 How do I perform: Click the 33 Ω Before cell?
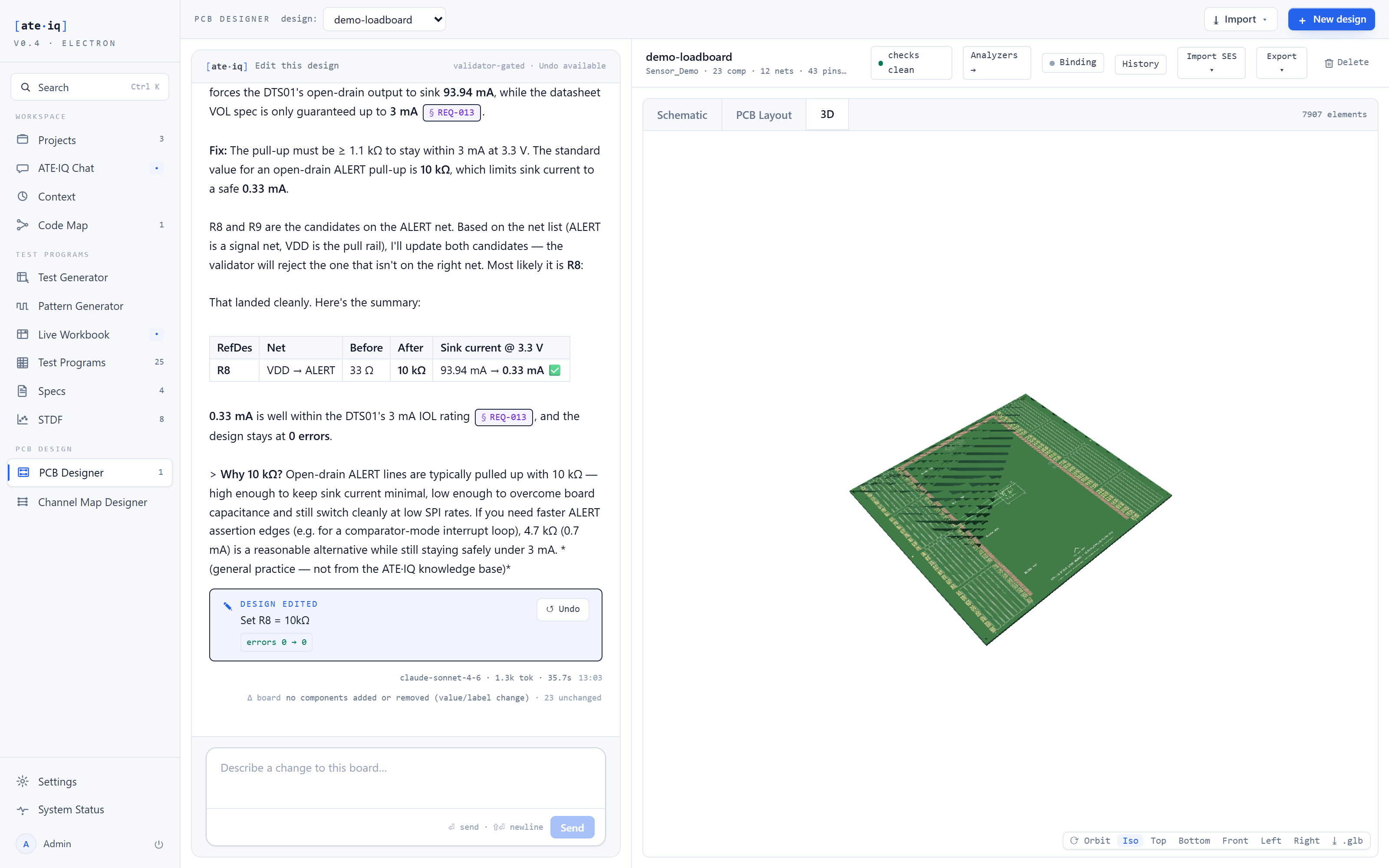pos(366,370)
